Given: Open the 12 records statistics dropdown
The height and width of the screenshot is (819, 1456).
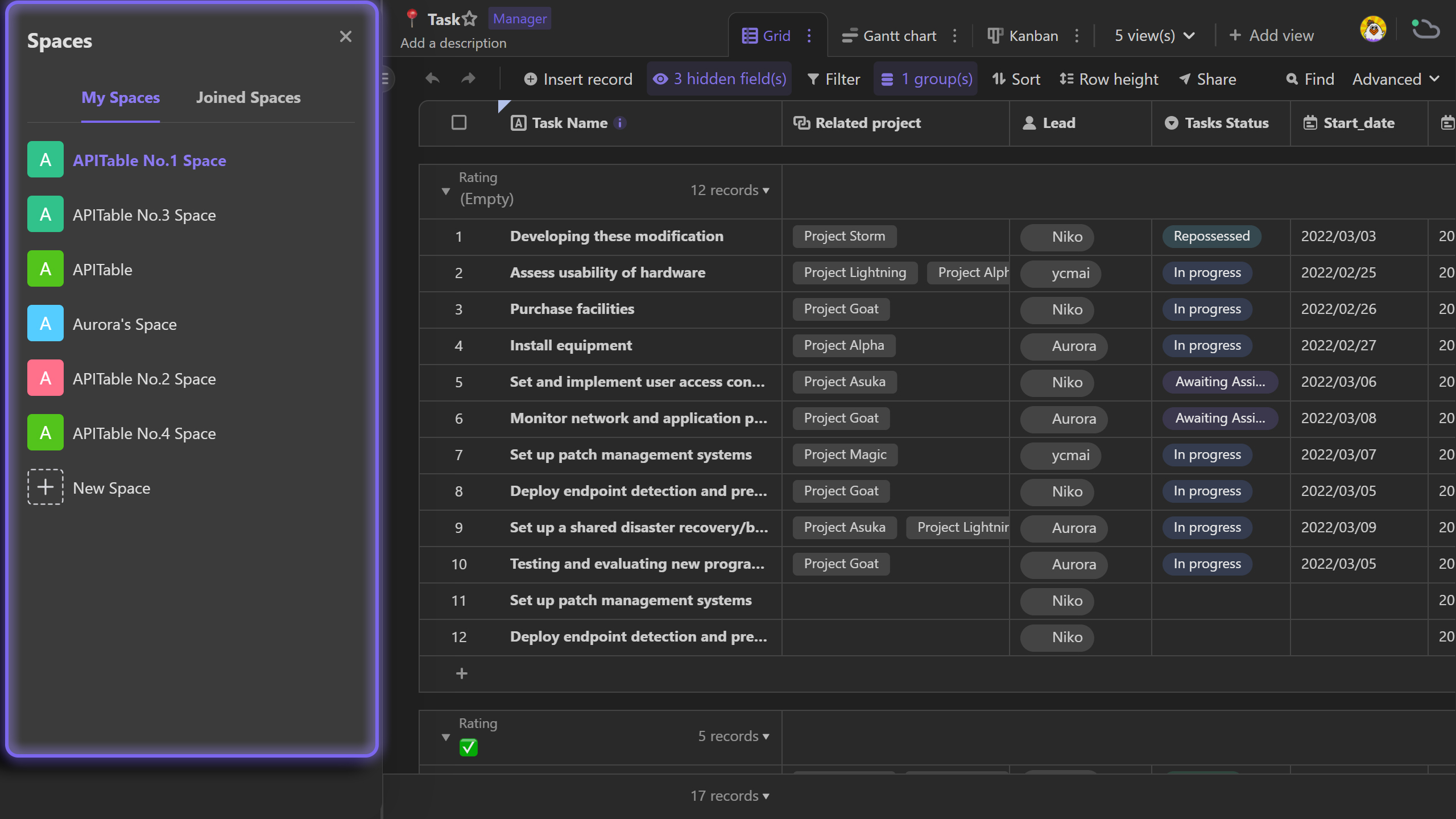Looking at the screenshot, I should pos(730,190).
